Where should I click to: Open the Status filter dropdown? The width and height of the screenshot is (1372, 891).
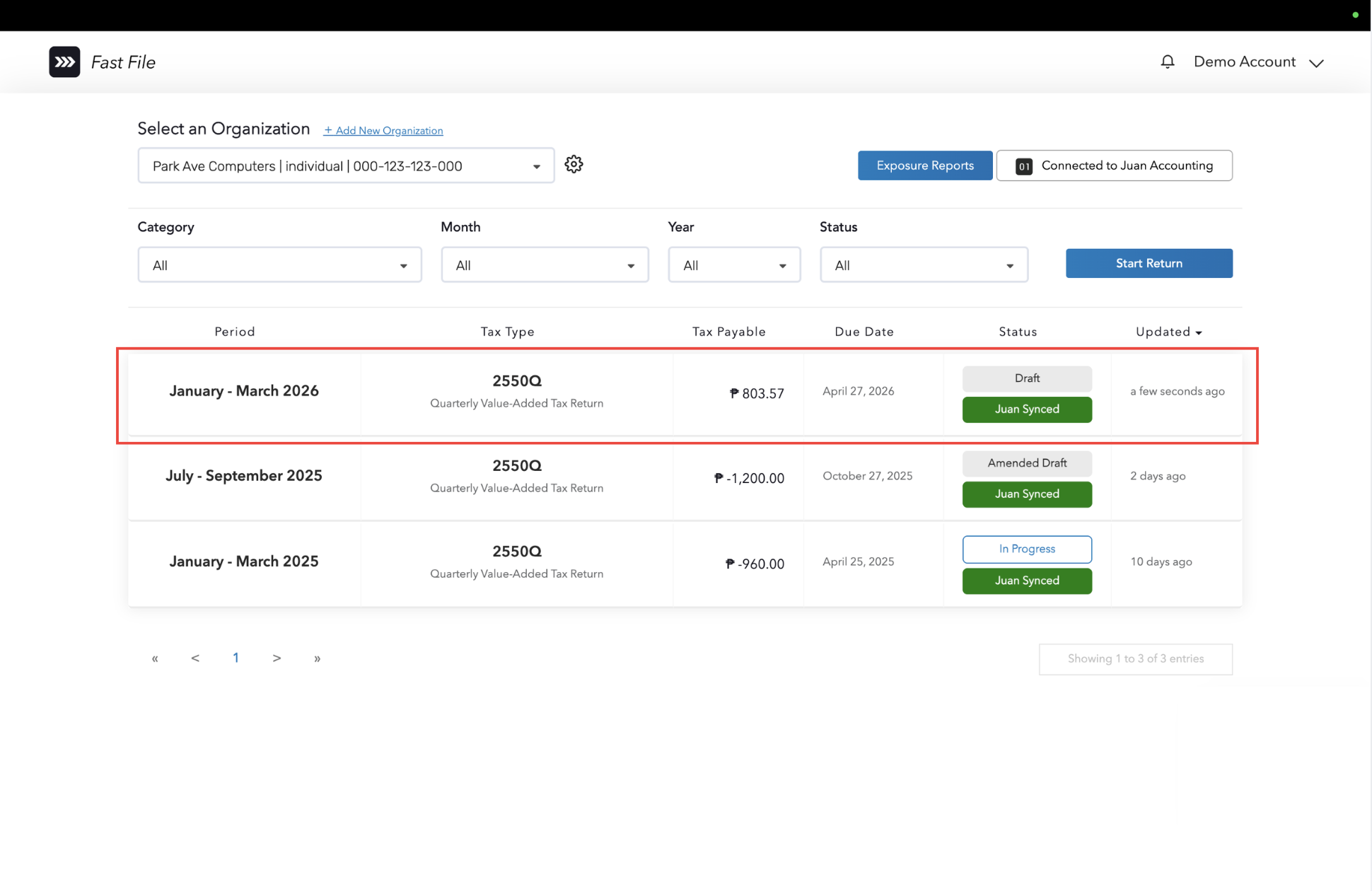[924, 265]
